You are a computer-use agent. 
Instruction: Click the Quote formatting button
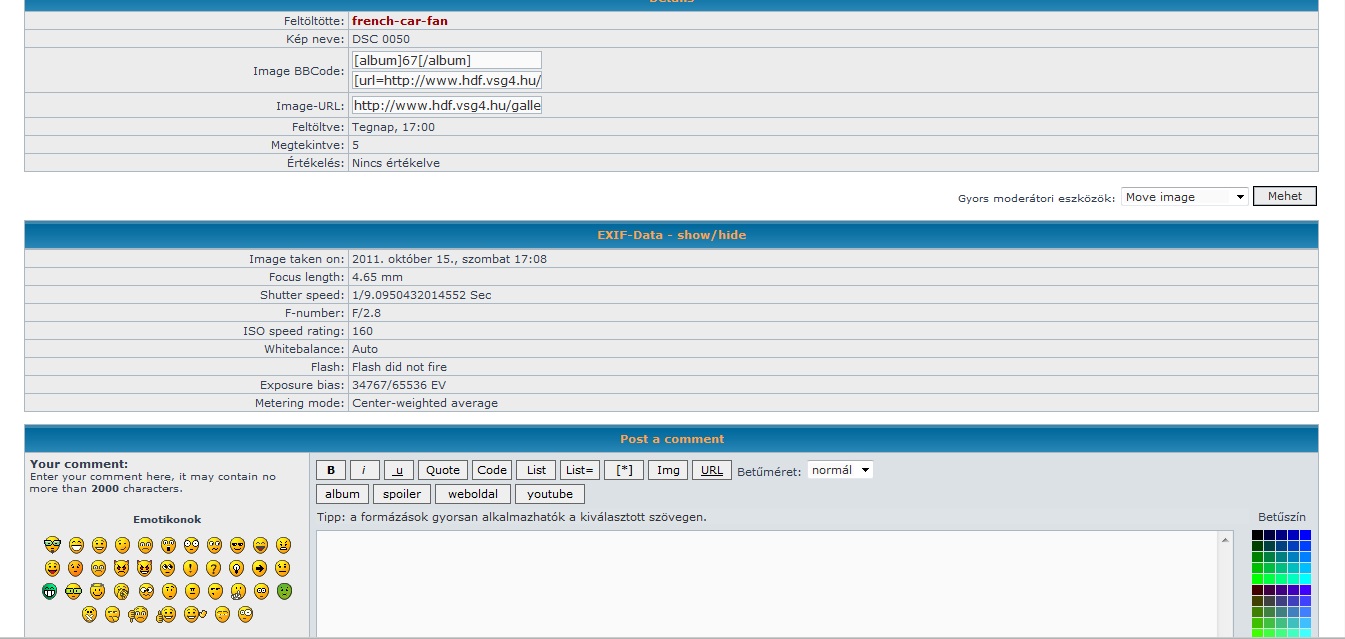[443, 470]
